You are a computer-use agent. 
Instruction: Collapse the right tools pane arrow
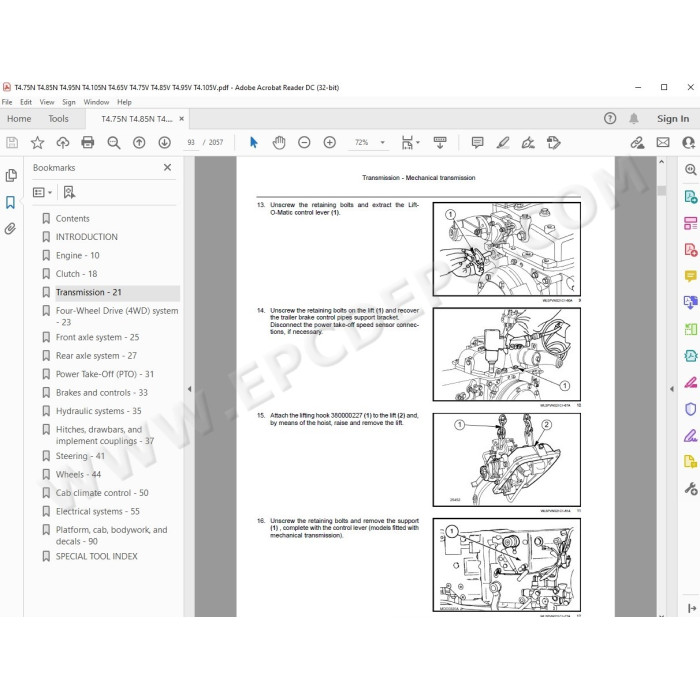[672, 389]
